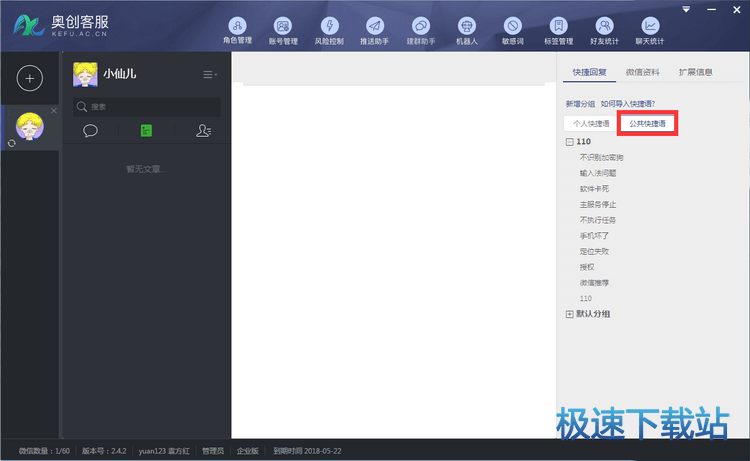The width and height of the screenshot is (750, 461).
Task: Click the magnifier search icon
Action: click(82, 107)
